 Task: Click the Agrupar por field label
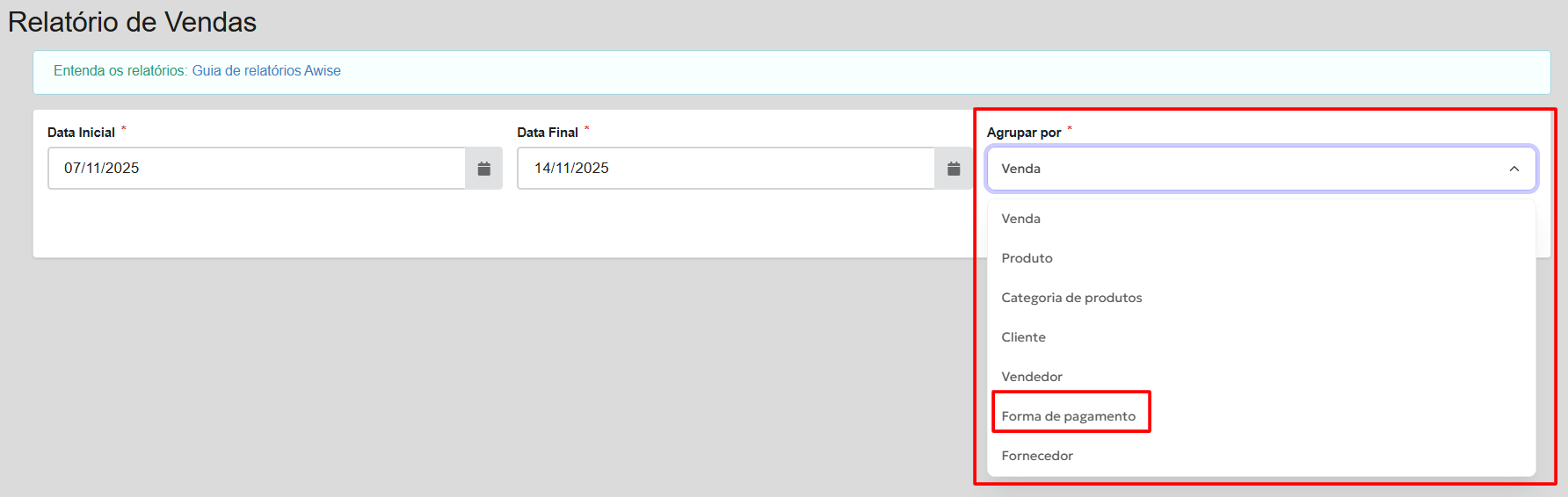tap(1023, 133)
